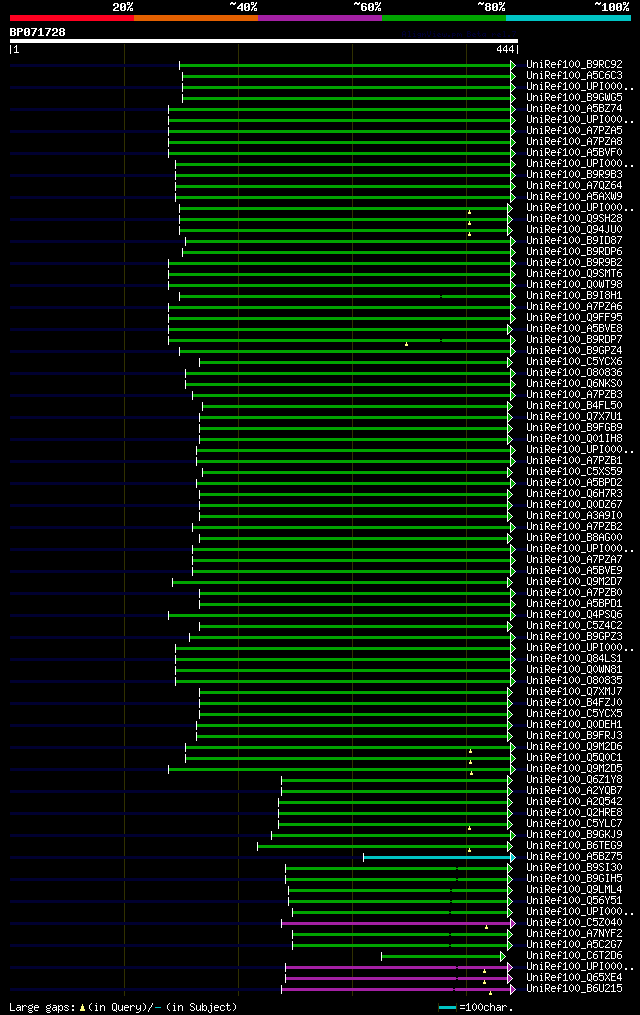Viewport: 640px width, 1015px height.
Task: Select the BP071728 query name
Action: tap(38, 32)
